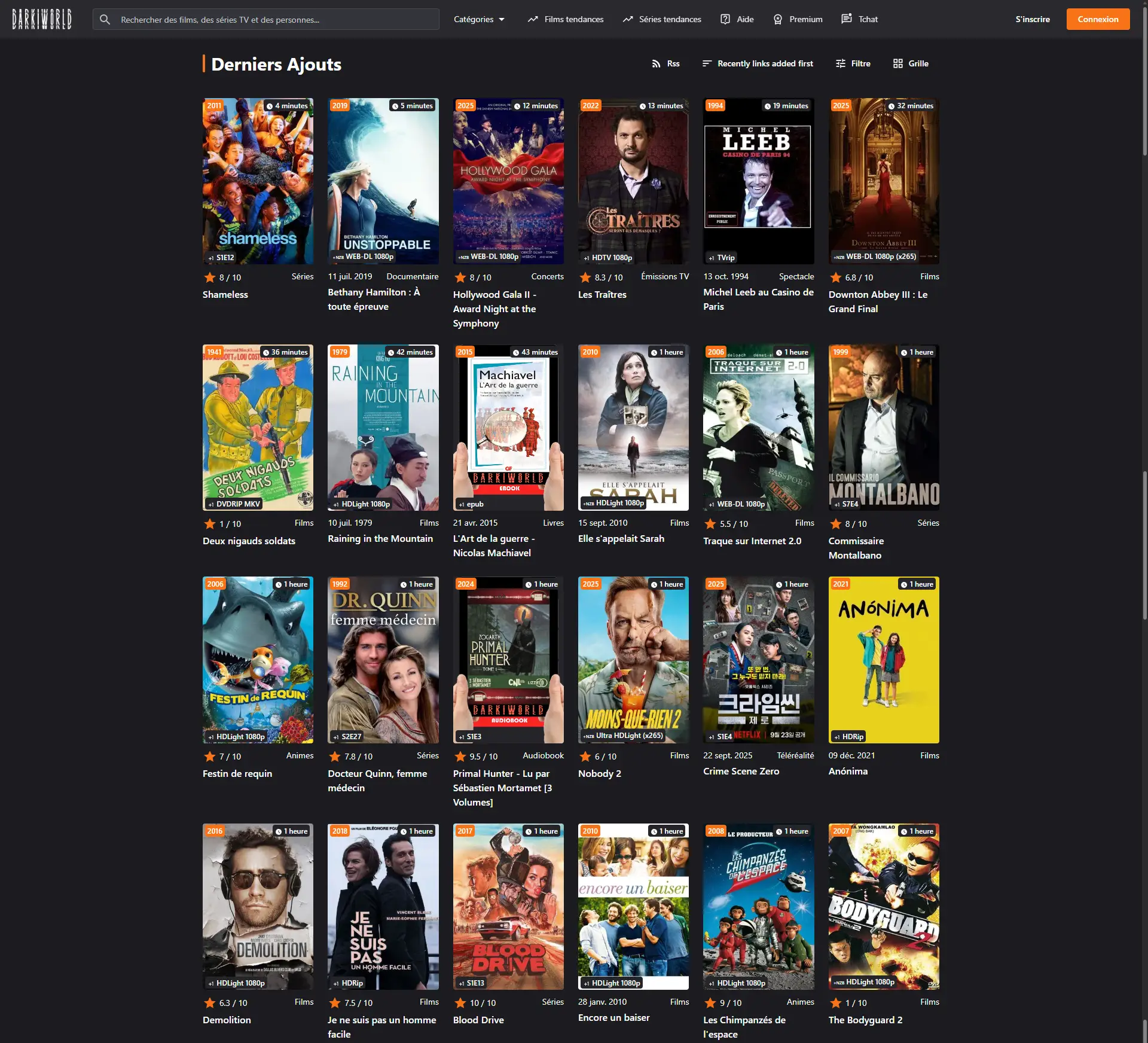
Task: Open the Filtre options
Action: point(853,63)
